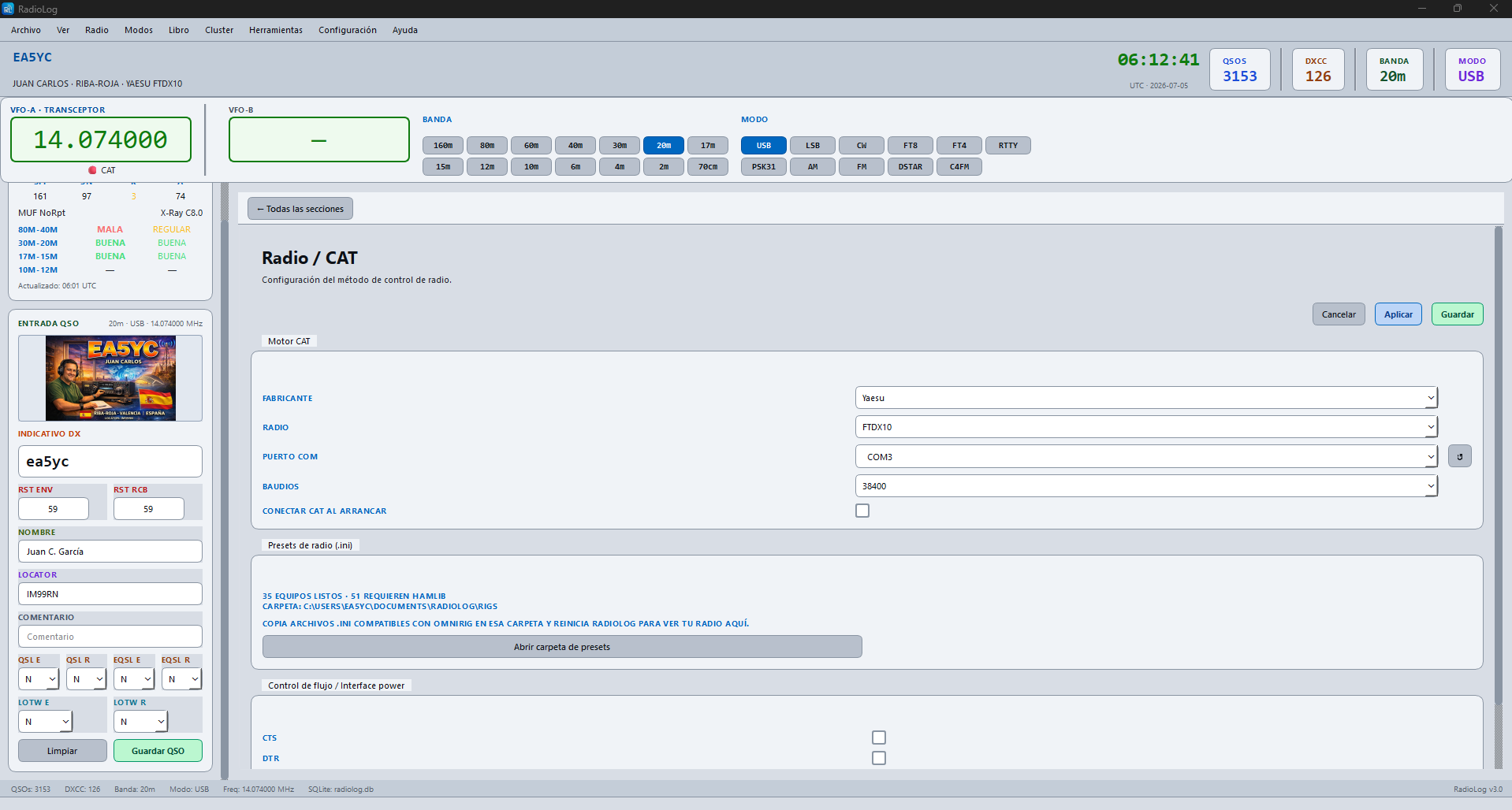Open the QSL R dropdown
The width and height of the screenshot is (1512, 810).
pos(86,679)
